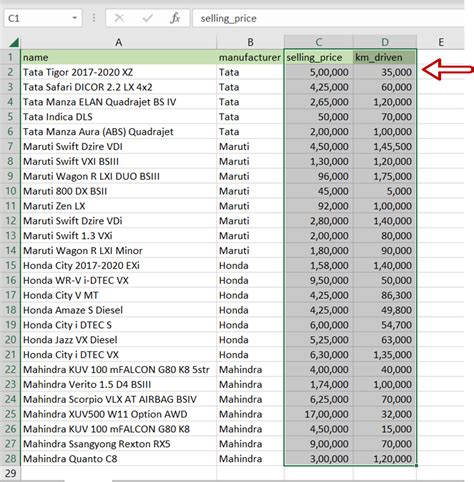Click the Cancel X icon in formula bar

coord(119,18)
